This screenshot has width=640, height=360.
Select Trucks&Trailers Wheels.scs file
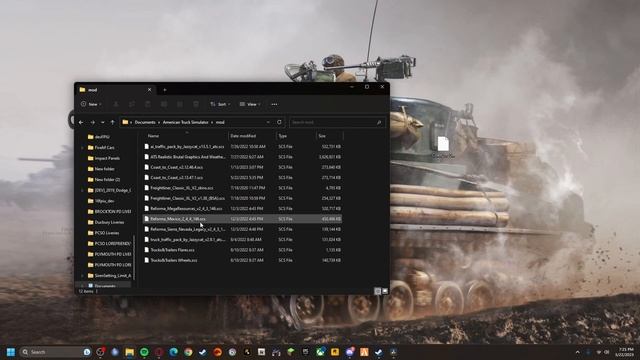point(242,260)
